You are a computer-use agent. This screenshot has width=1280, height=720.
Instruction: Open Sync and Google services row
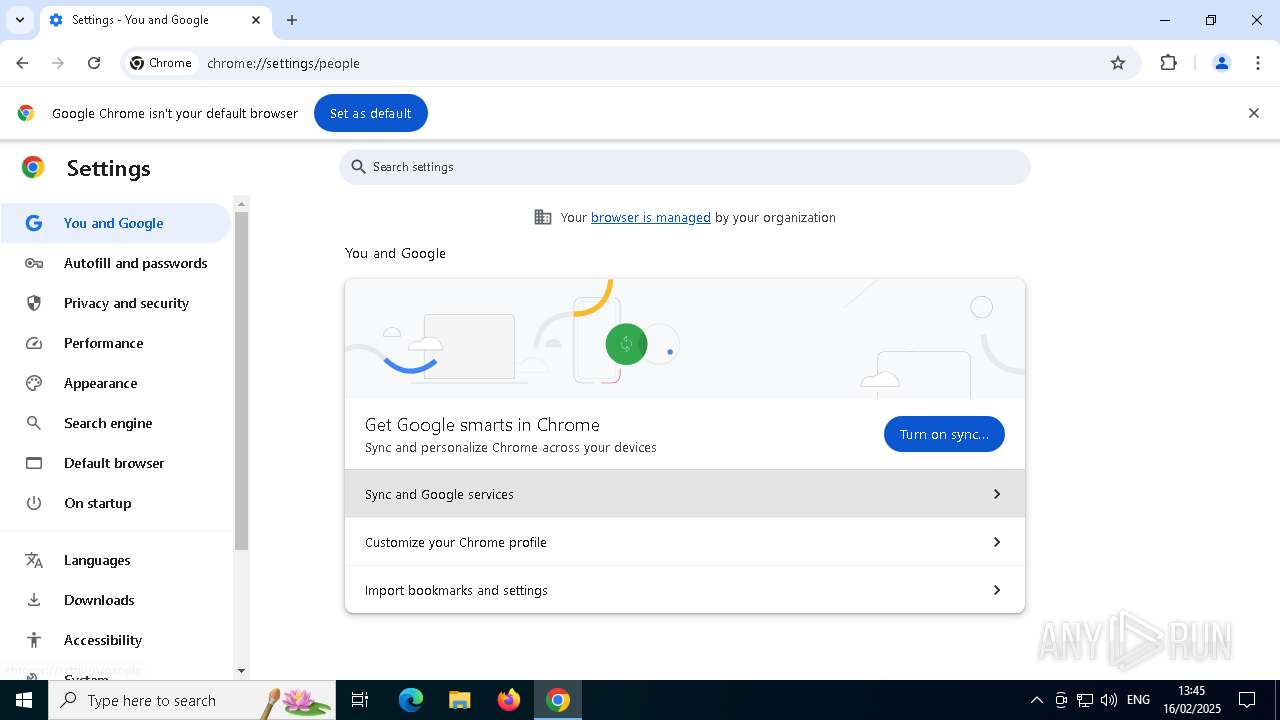pyautogui.click(x=685, y=494)
